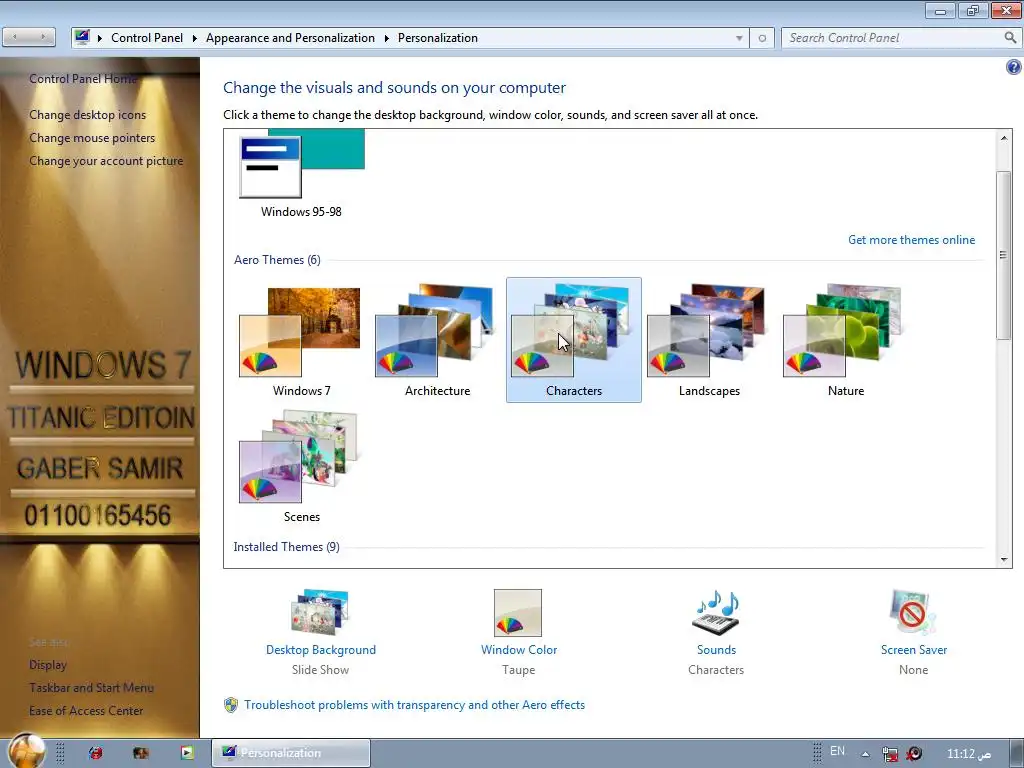Choose the Architecture theme

(434, 332)
